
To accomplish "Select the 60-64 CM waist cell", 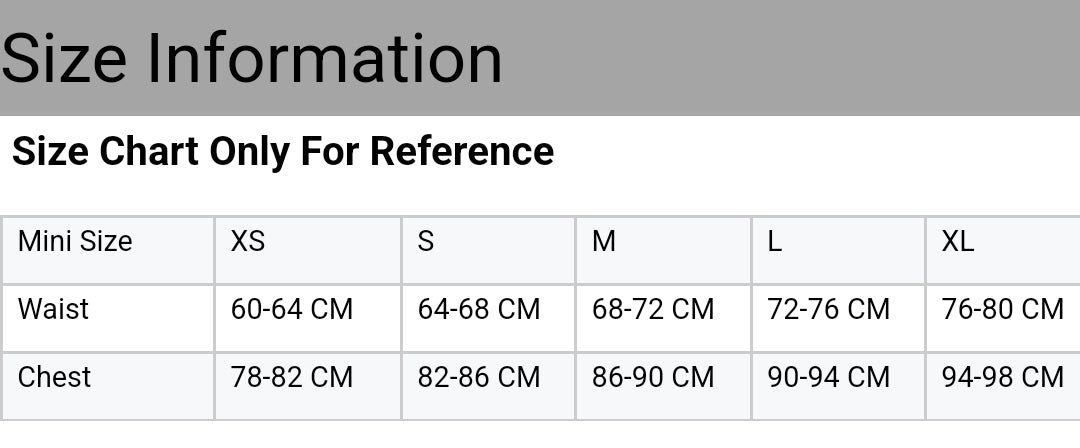I will (292, 309).
